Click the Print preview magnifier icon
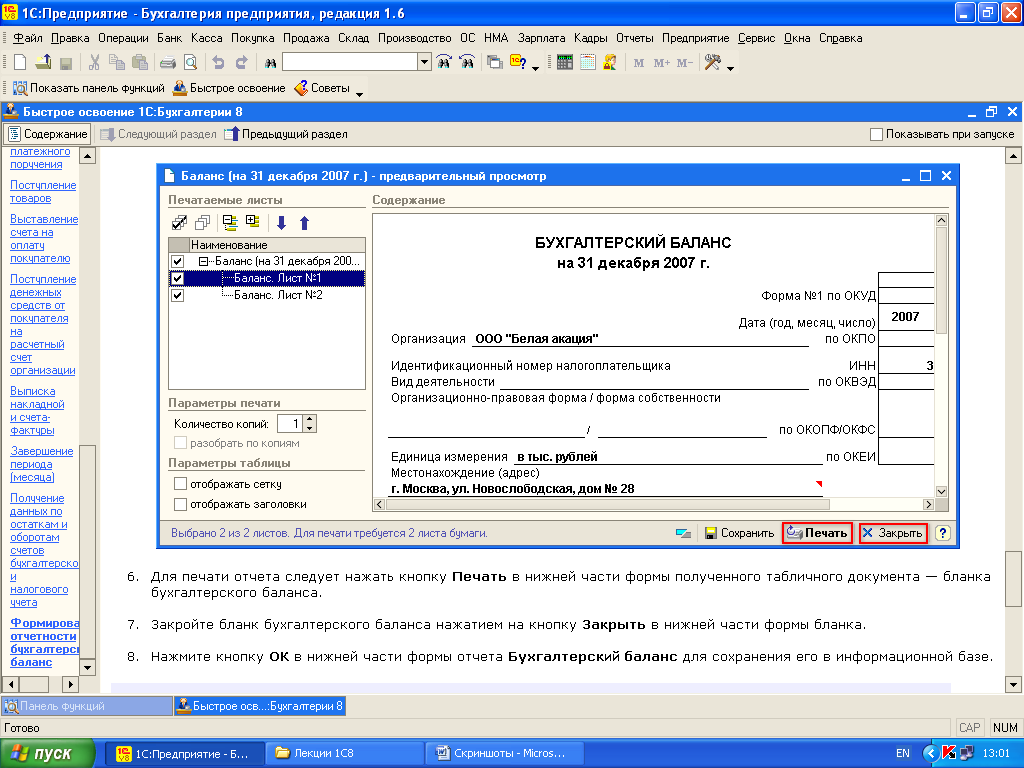The image size is (1024, 768). click(190, 63)
